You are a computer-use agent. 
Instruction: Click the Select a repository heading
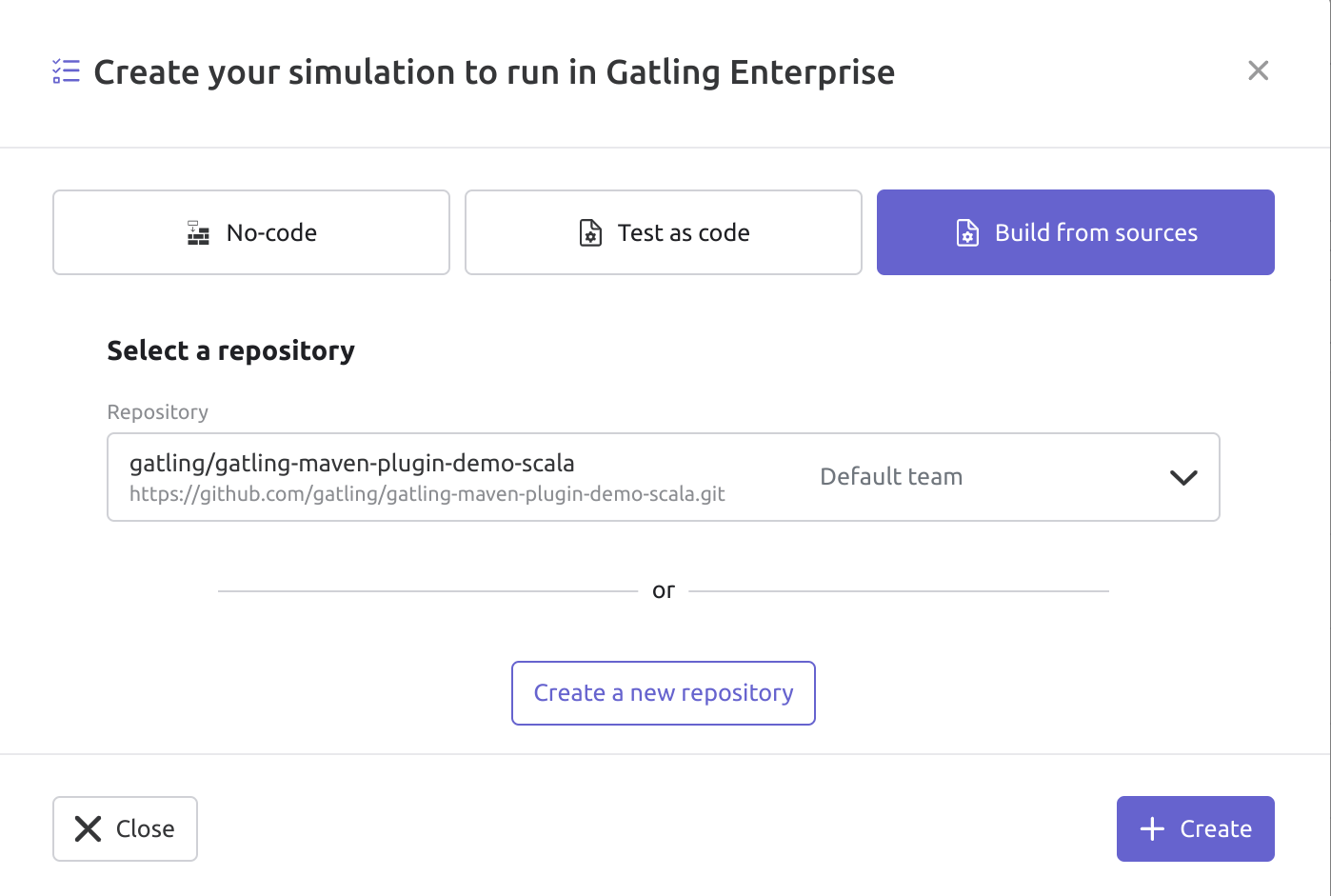tap(231, 351)
